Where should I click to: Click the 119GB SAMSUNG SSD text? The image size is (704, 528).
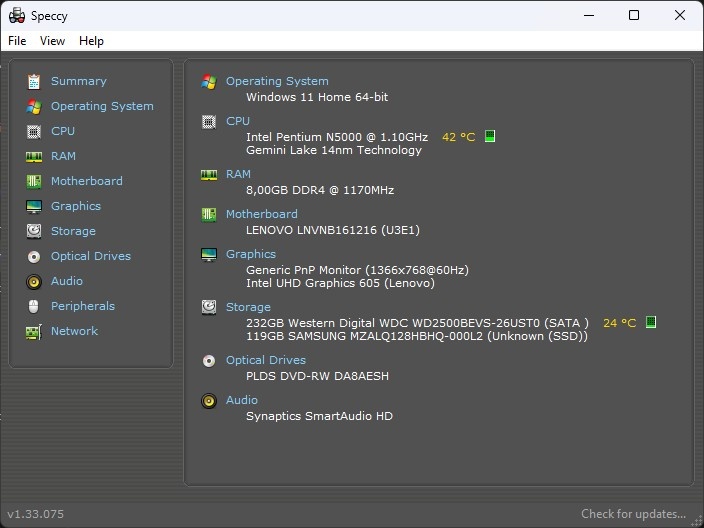coord(417,336)
